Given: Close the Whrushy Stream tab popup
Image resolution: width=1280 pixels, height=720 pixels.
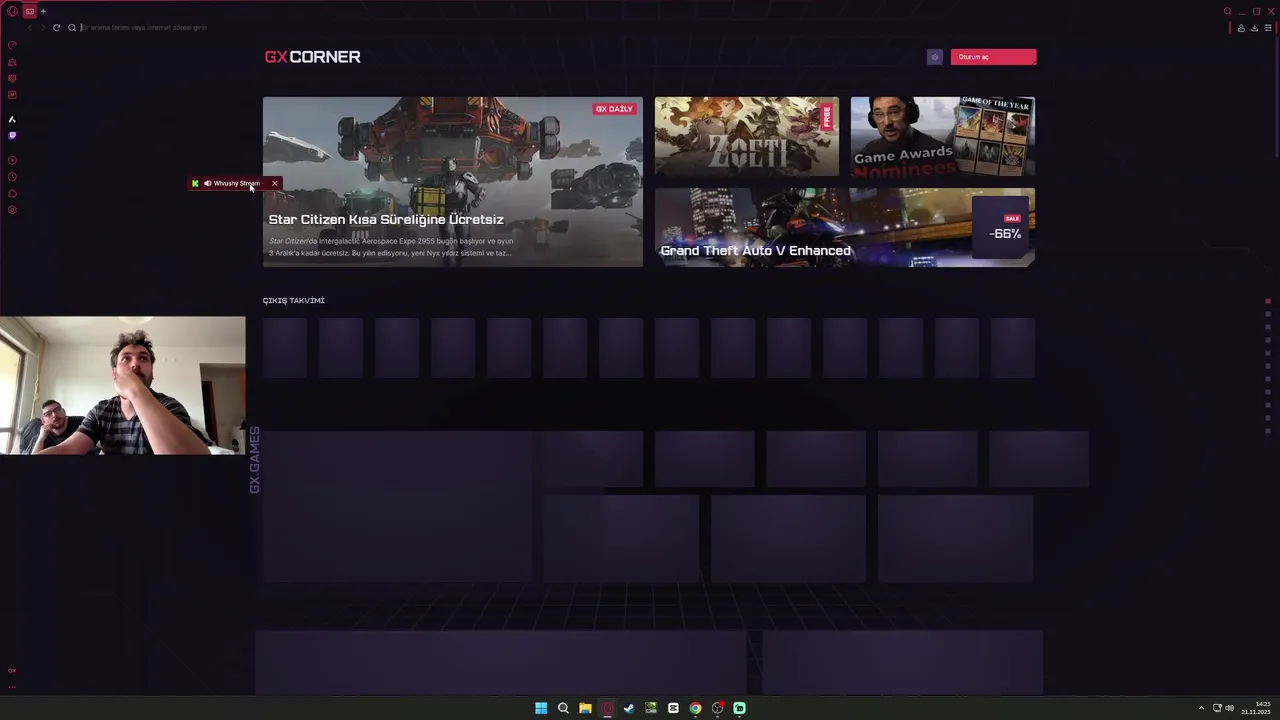Looking at the screenshot, I should point(274,183).
